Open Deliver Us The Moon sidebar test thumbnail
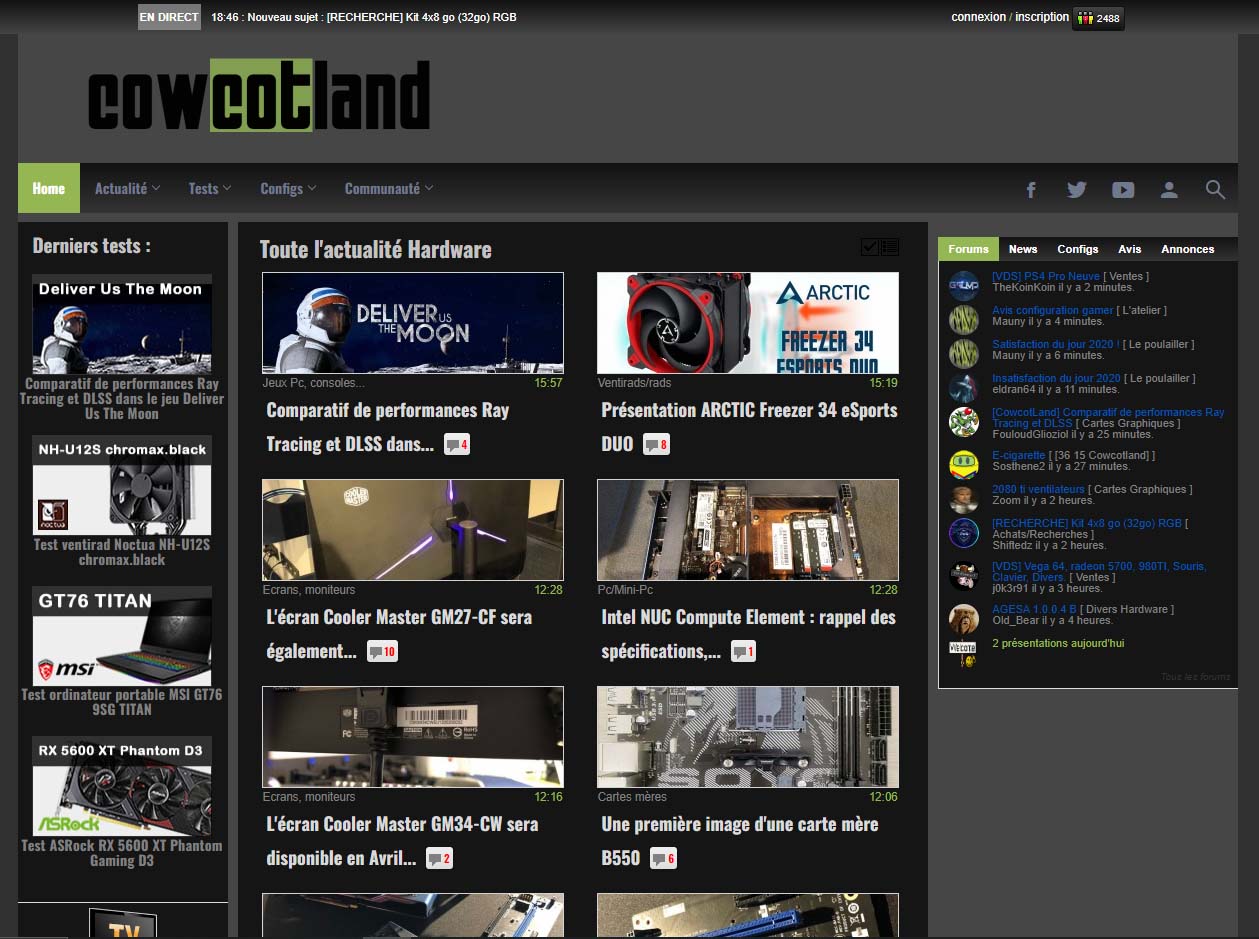The width and height of the screenshot is (1259, 939). [122, 324]
